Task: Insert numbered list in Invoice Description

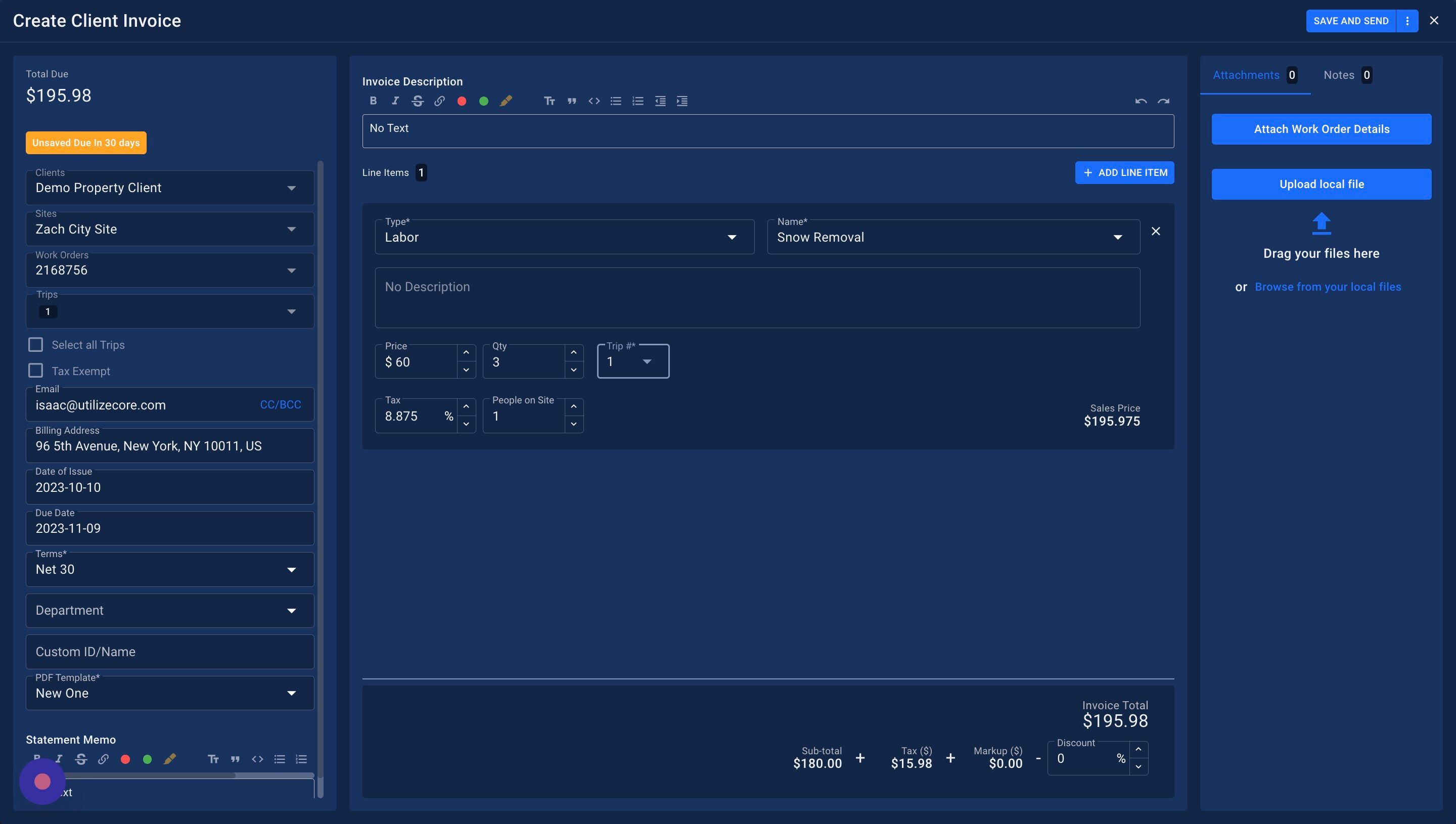Action: [638, 101]
